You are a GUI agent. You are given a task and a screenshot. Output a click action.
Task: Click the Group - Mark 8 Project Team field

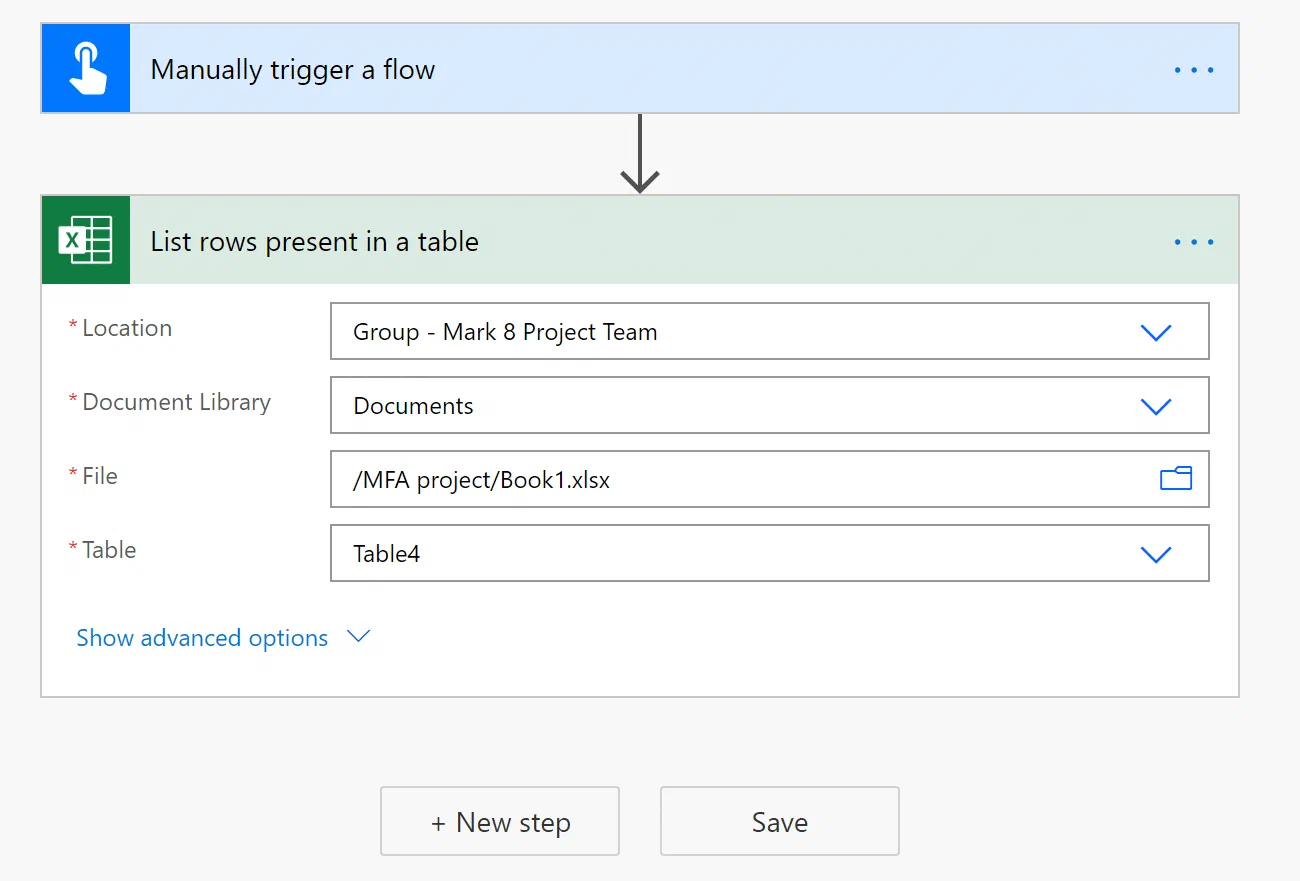pos(770,332)
